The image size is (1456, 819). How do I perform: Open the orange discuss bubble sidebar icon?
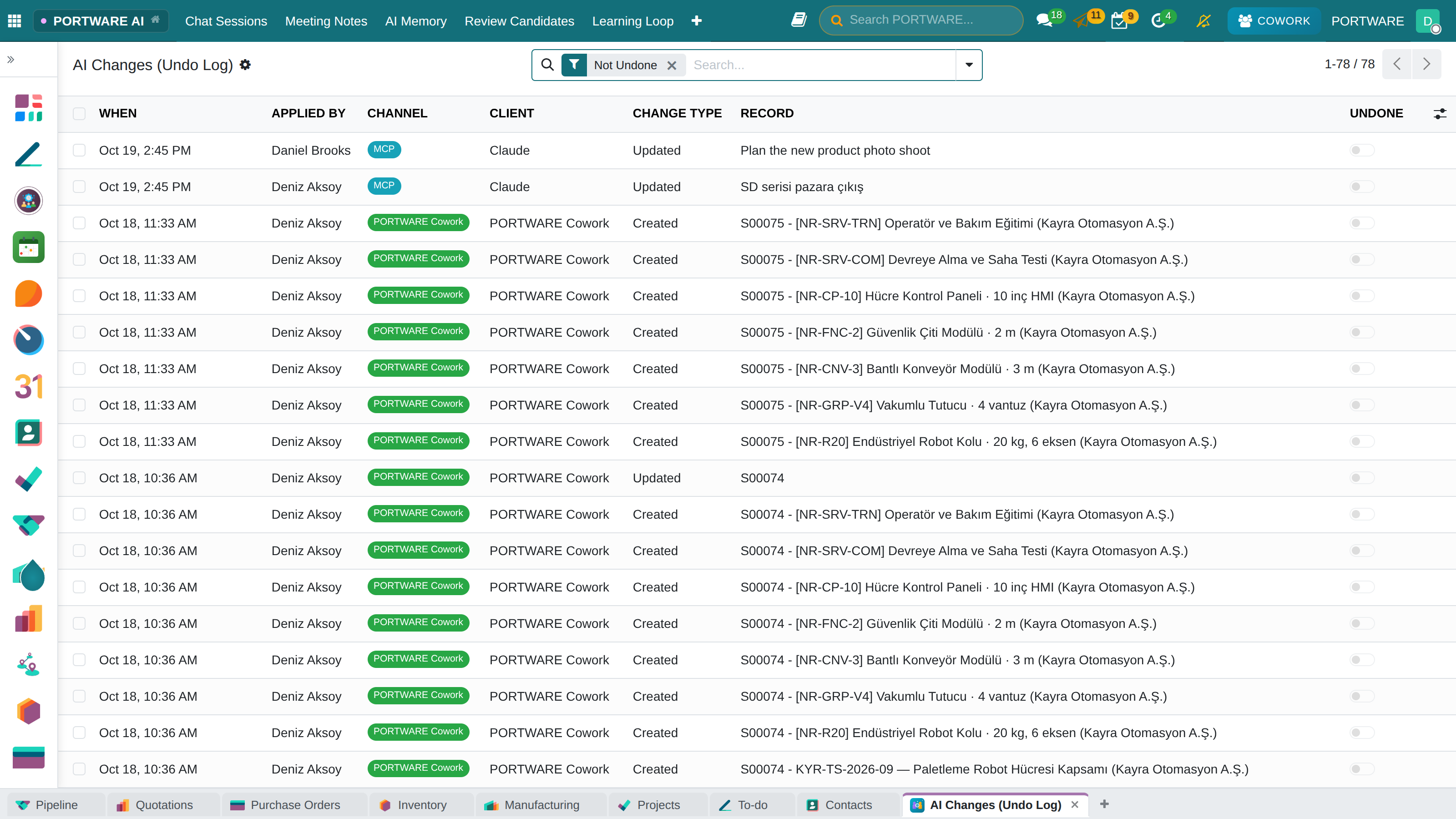pos(28,293)
